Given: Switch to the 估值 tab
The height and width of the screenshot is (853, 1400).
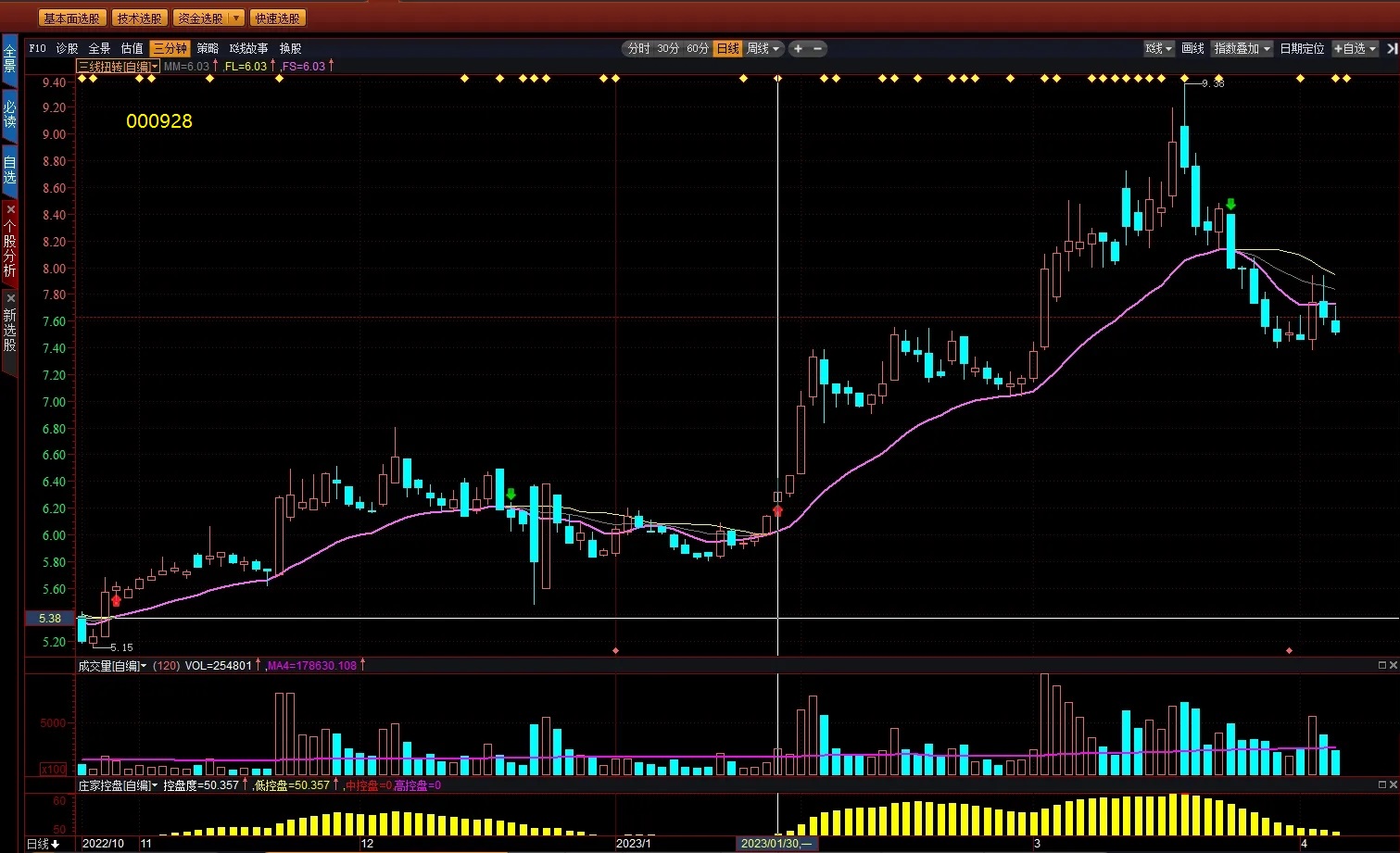Looking at the screenshot, I should [132, 48].
